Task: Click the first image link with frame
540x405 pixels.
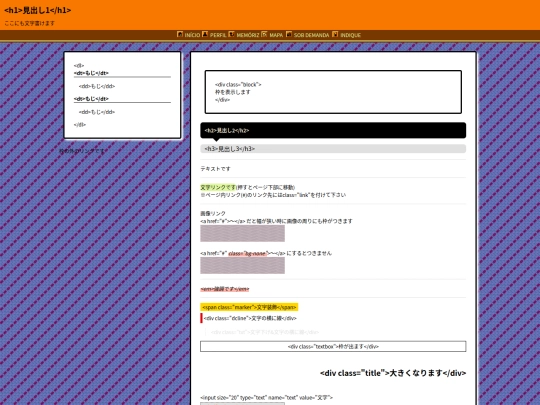Action: [242, 233]
